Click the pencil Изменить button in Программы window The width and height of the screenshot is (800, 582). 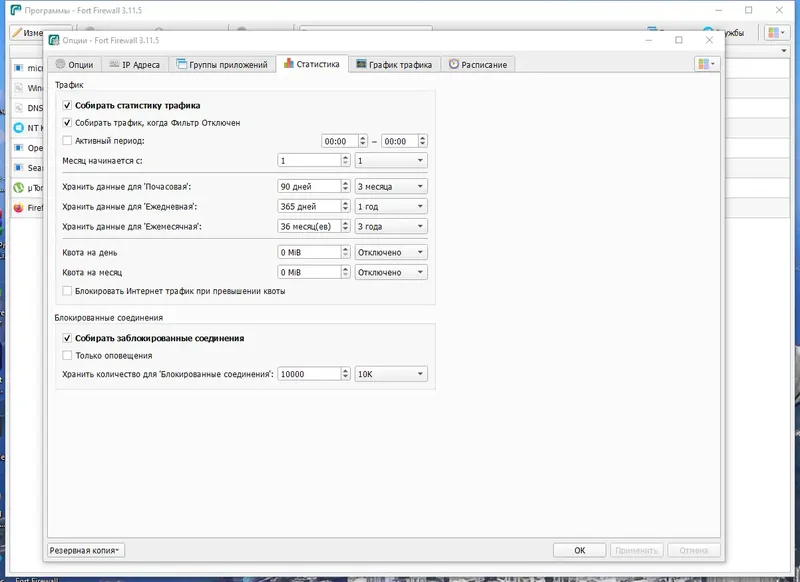tap(28, 33)
